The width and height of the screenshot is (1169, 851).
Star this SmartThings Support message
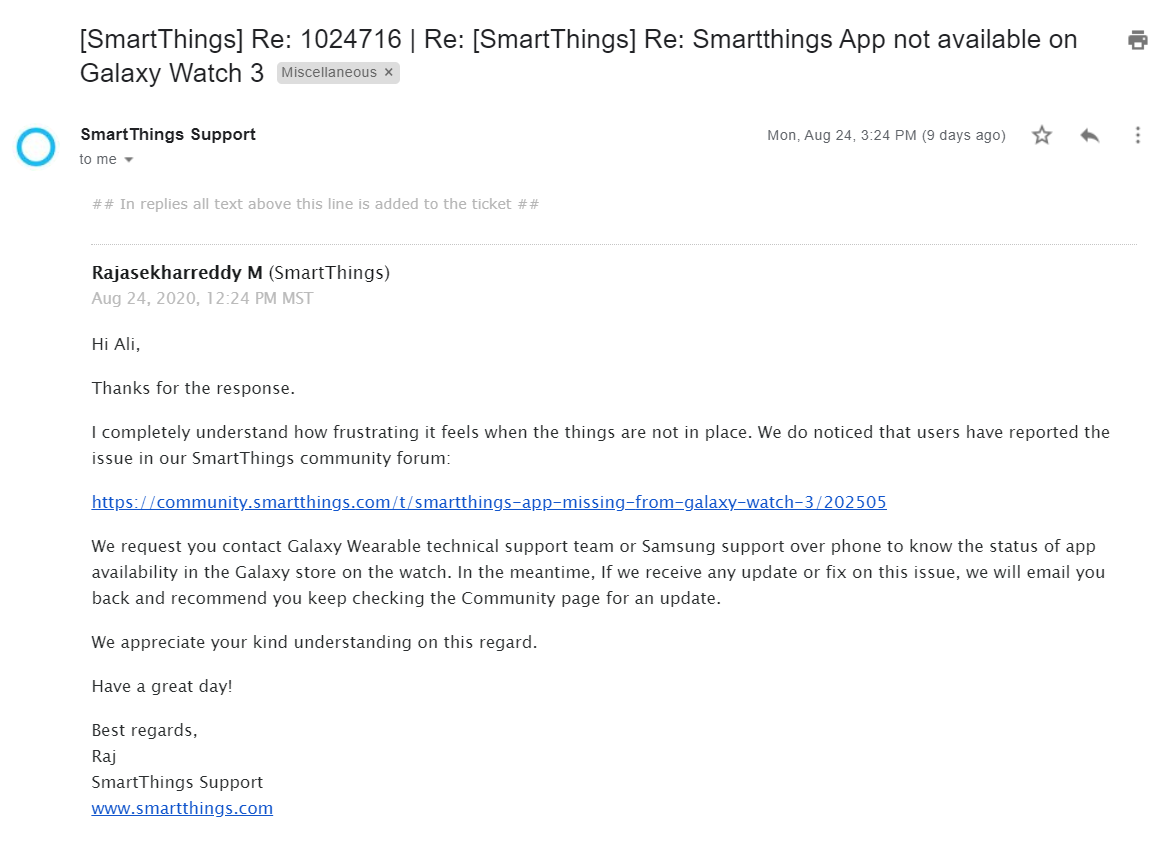(1042, 135)
